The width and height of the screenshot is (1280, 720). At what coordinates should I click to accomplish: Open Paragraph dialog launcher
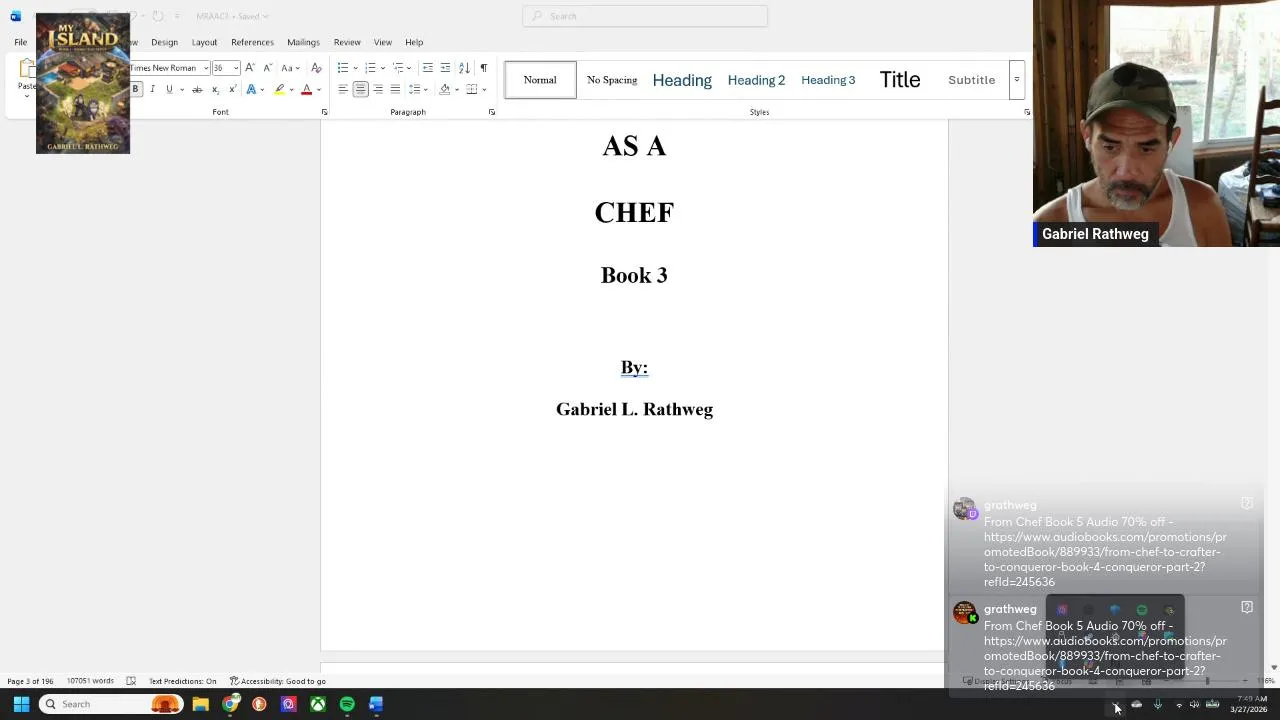pyautogui.click(x=492, y=112)
